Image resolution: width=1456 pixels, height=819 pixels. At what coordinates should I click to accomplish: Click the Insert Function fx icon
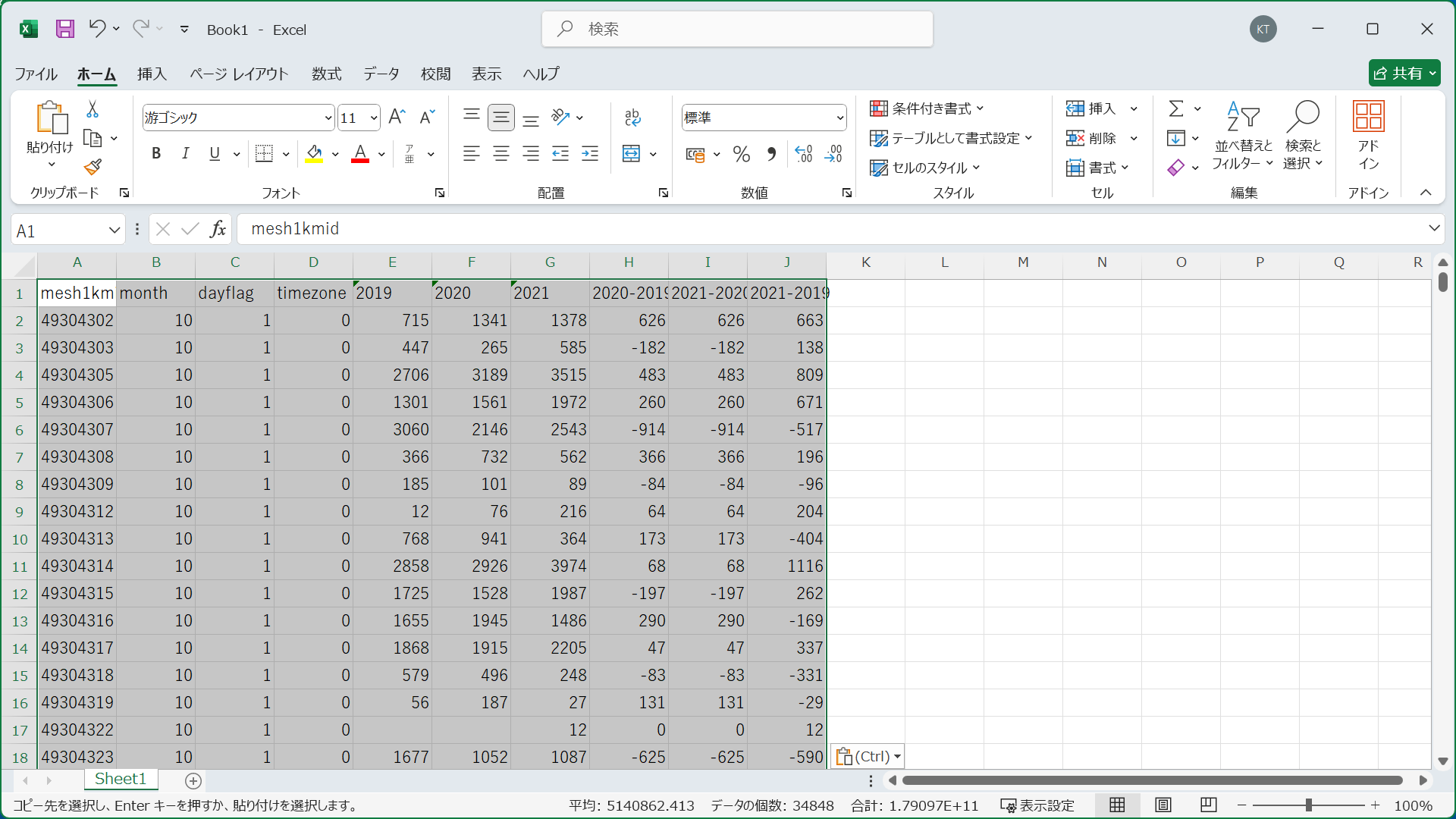(x=218, y=229)
